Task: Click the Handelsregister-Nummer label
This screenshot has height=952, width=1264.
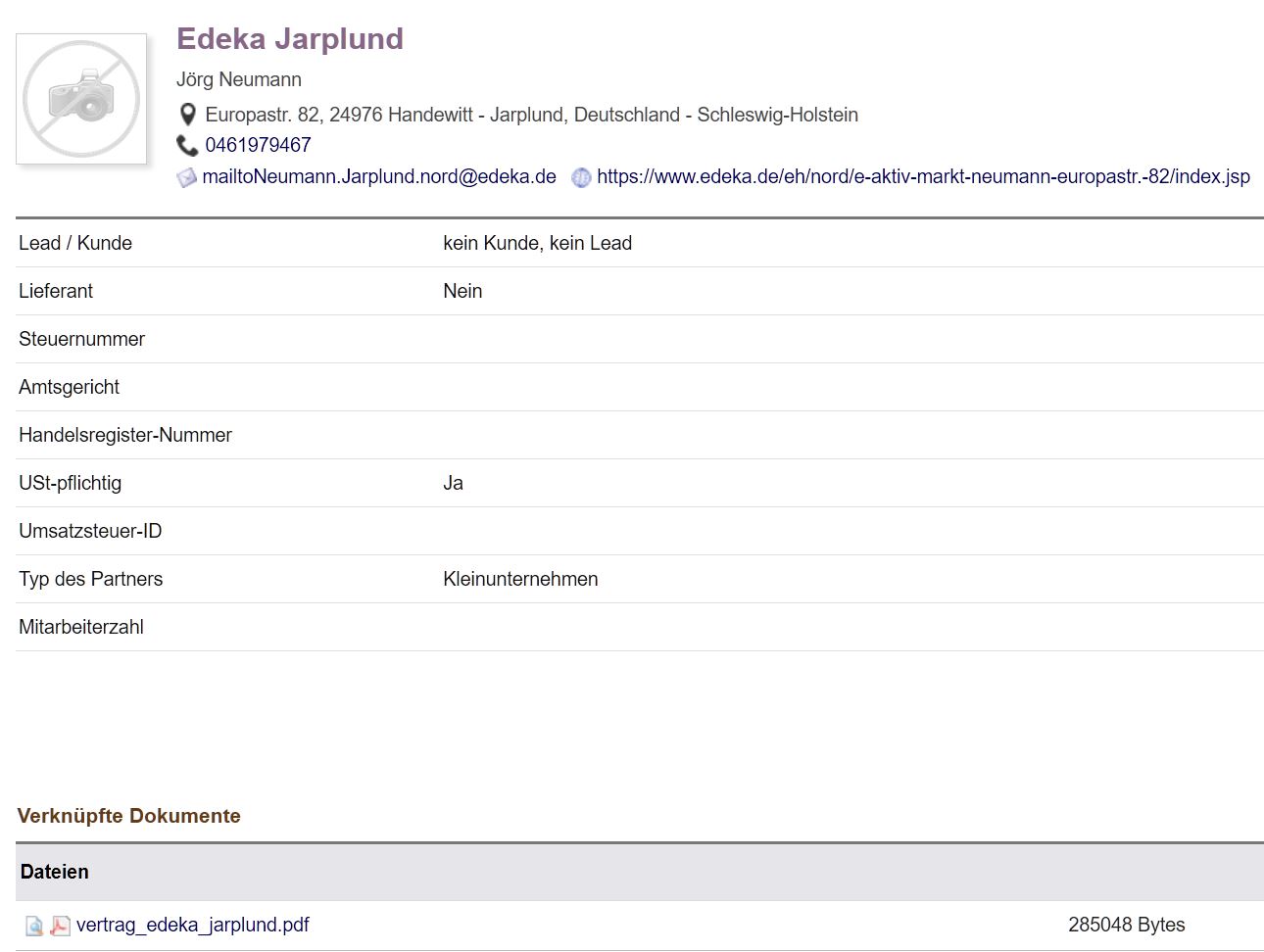Action: coord(125,435)
